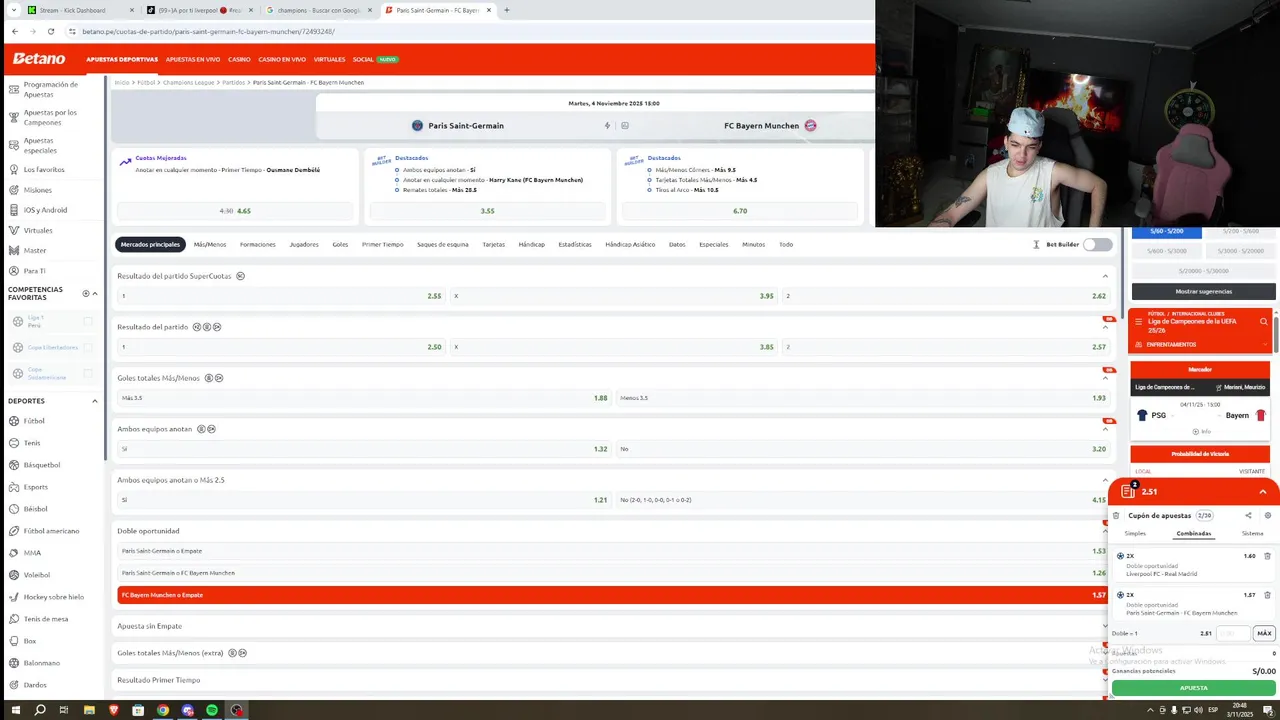1280x720 pixels.
Task: Select Básquetbol sport icon in sidebar
Action: click(14, 465)
